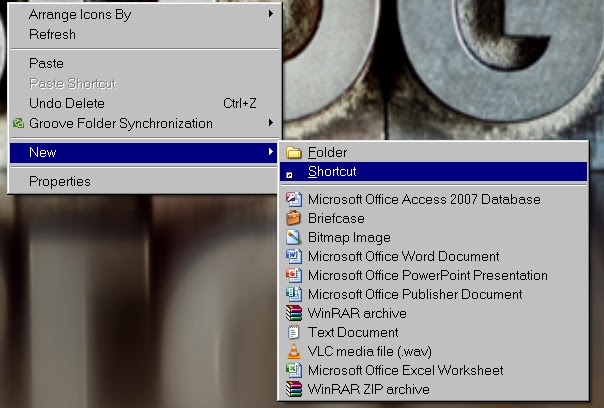Click the Excel Worksheet icon
Screen dimensions: 604x408
click(x=294, y=370)
